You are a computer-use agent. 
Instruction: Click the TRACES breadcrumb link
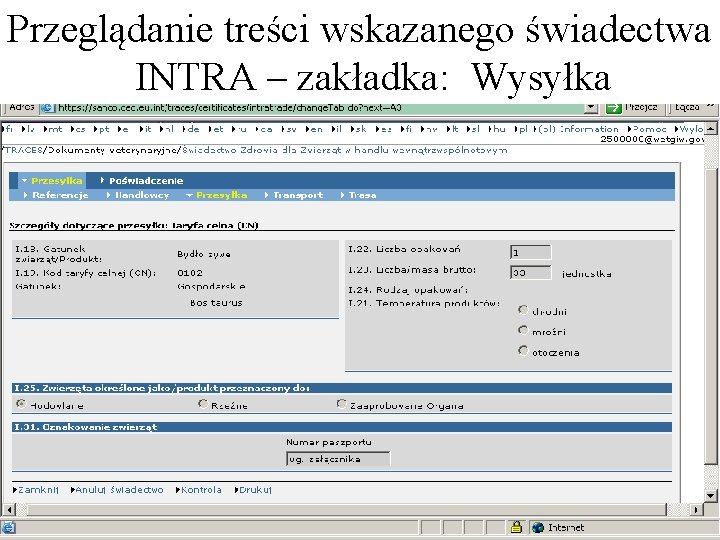pyautogui.click(x=23, y=150)
